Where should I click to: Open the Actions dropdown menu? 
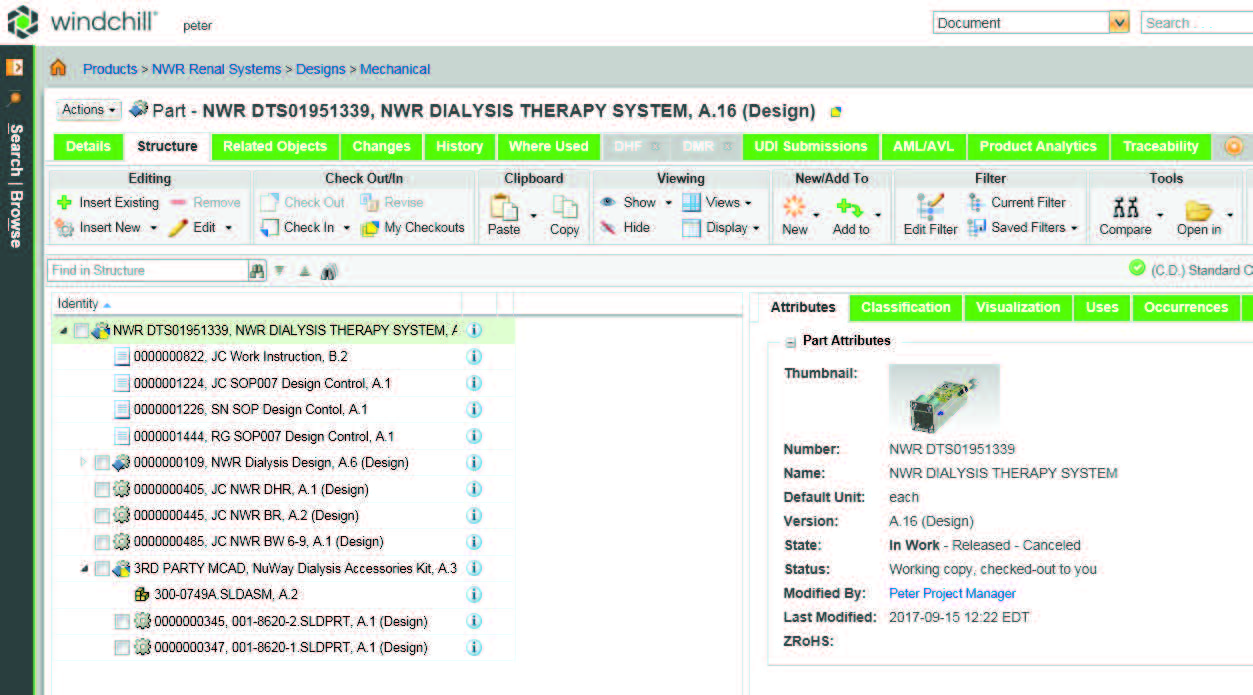89,110
